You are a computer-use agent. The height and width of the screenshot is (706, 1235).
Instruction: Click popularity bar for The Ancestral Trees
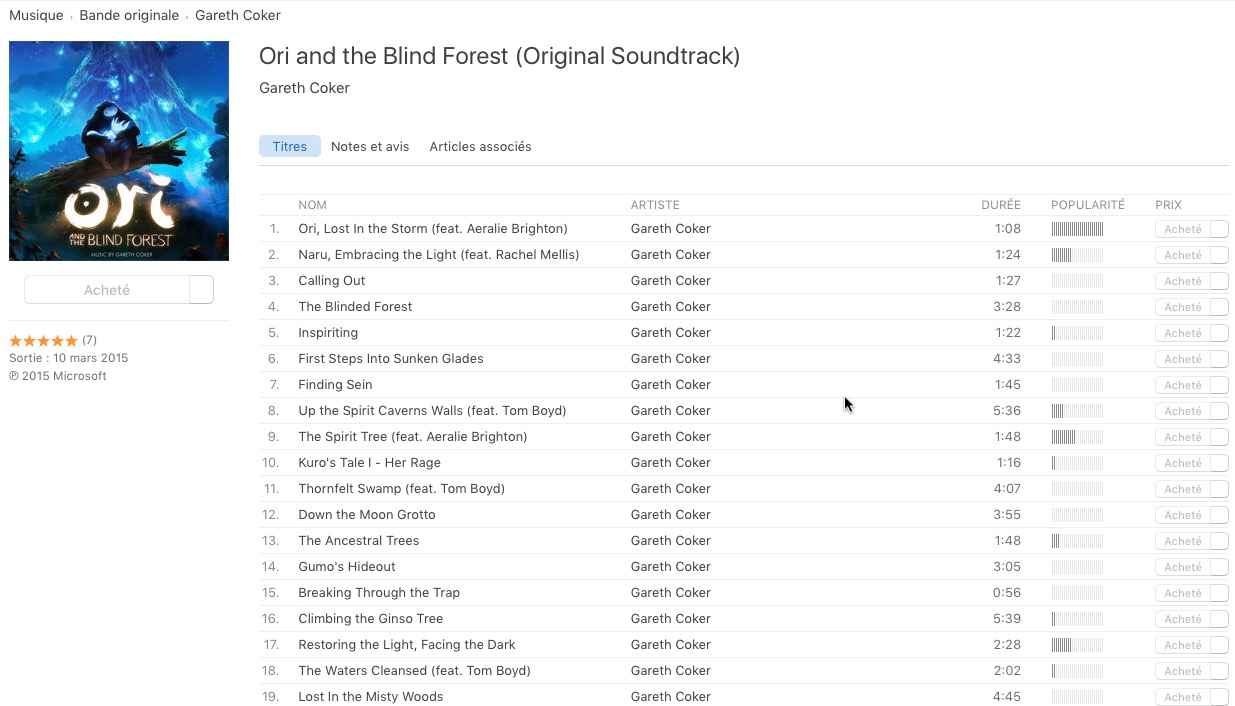[1077, 541]
